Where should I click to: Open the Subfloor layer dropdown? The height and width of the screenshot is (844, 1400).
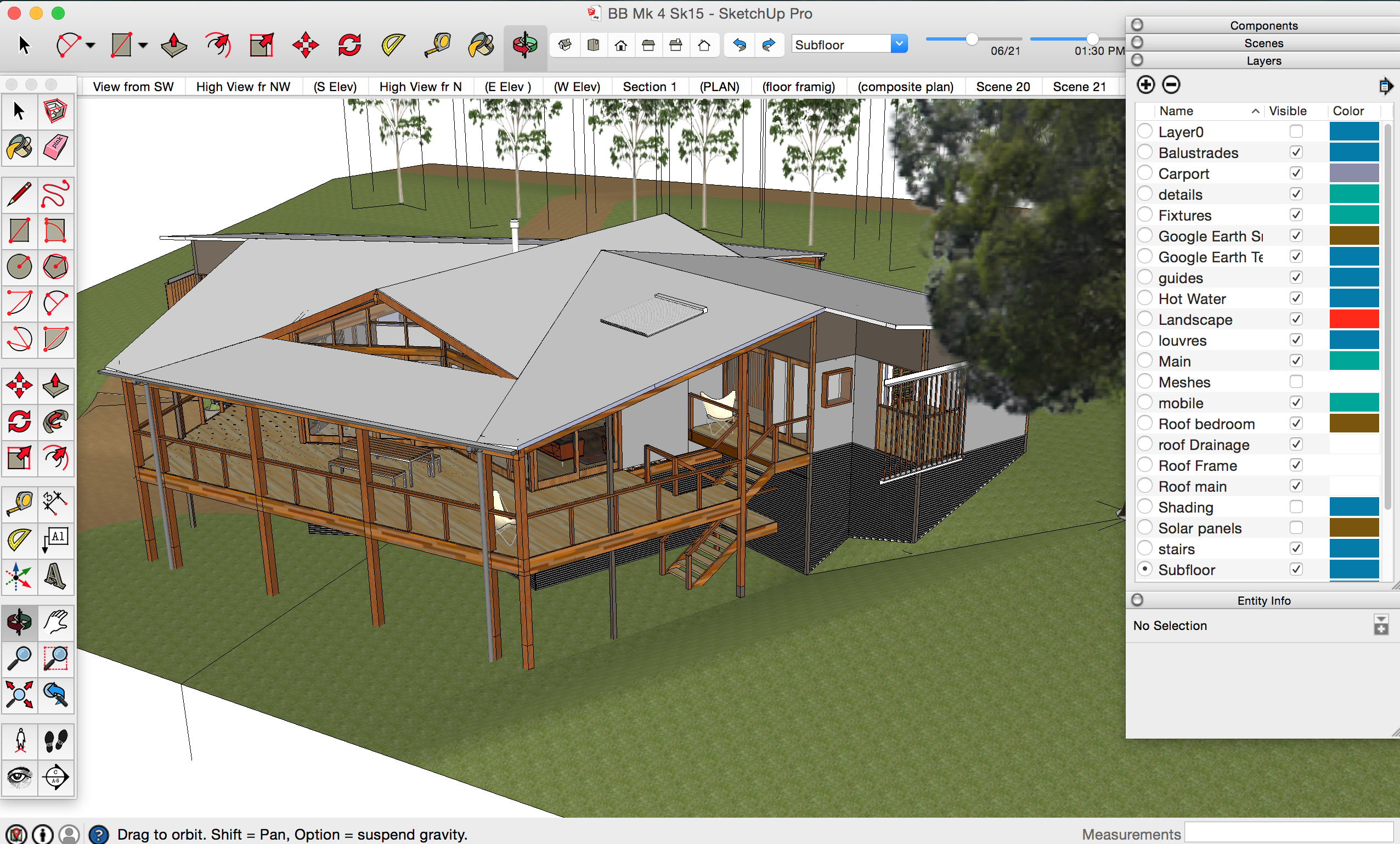point(899,44)
